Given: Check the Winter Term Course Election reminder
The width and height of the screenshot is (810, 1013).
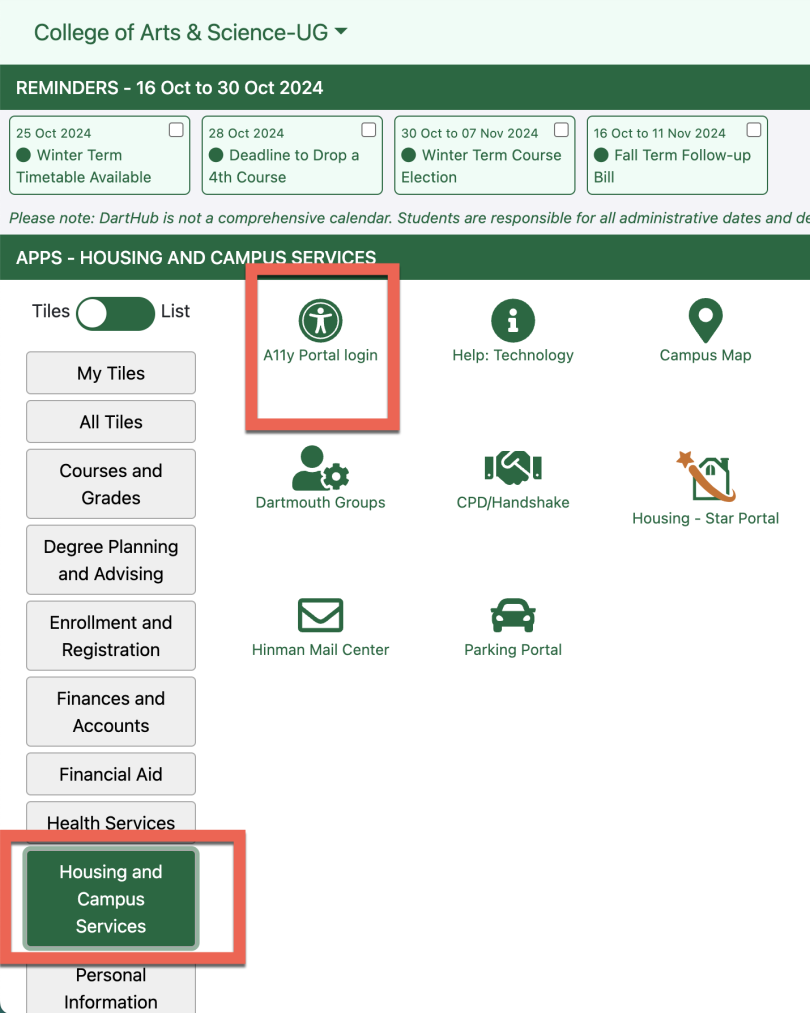Looking at the screenshot, I should [x=561, y=130].
